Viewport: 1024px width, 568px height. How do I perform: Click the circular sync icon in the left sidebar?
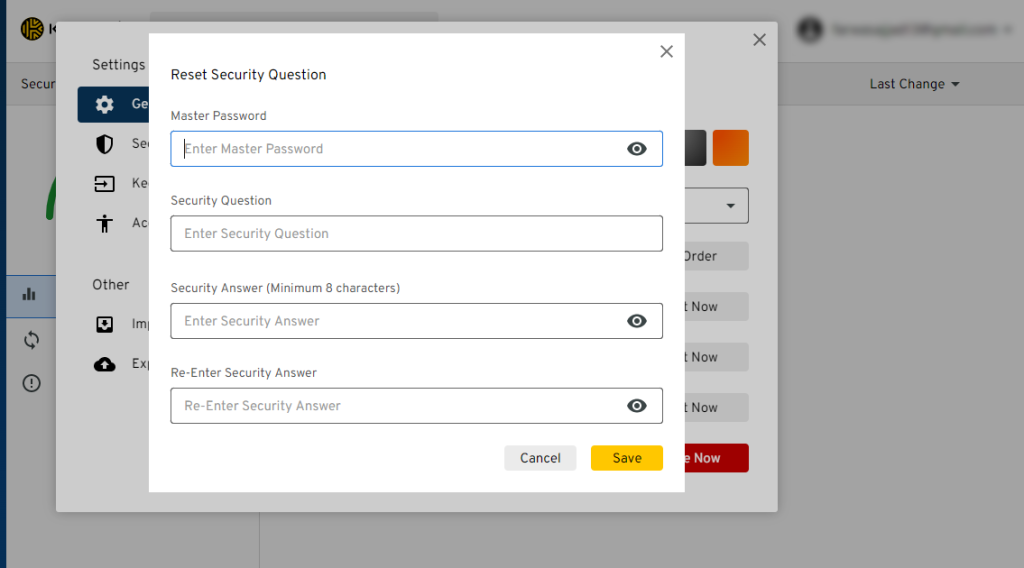[31, 340]
